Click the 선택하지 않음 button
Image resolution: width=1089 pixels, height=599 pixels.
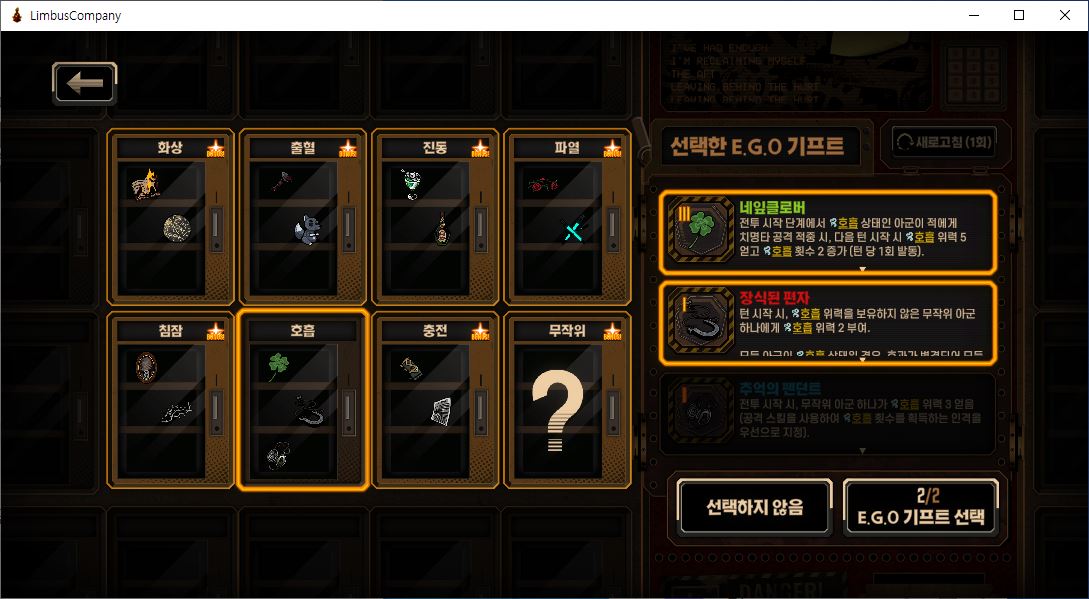pyautogui.click(x=755, y=507)
